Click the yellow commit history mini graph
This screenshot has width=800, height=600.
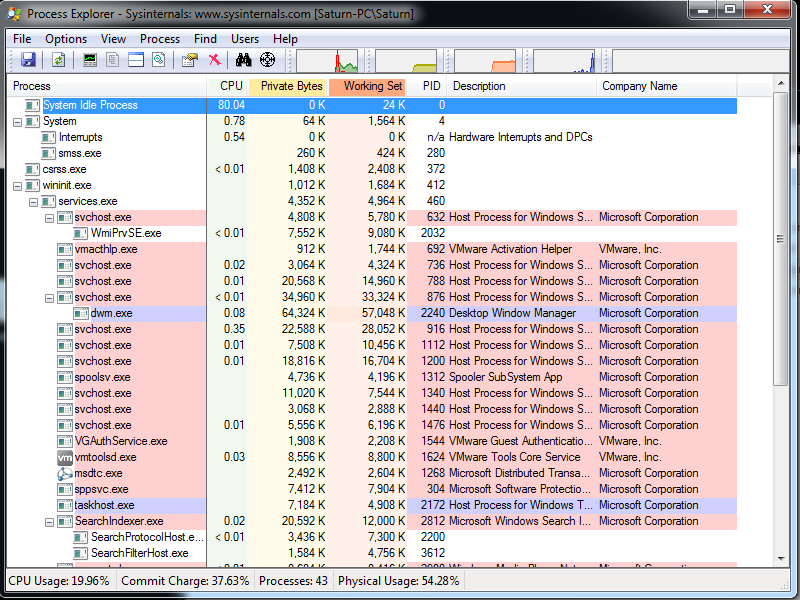point(406,61)
